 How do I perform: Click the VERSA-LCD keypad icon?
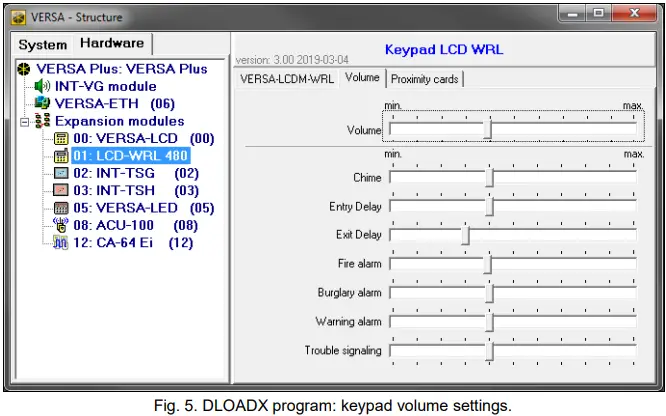tap(61, 138)
